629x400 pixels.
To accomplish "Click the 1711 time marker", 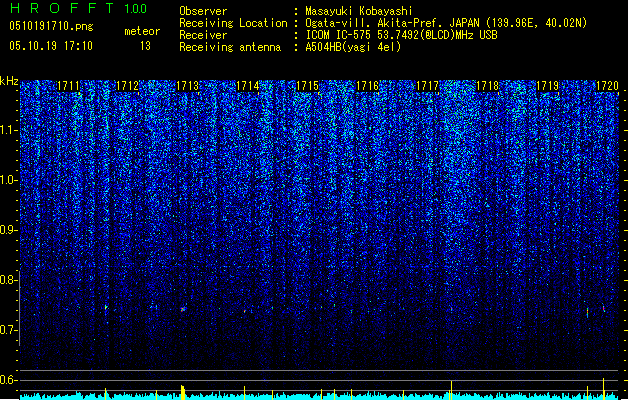I will pos(68,86).
